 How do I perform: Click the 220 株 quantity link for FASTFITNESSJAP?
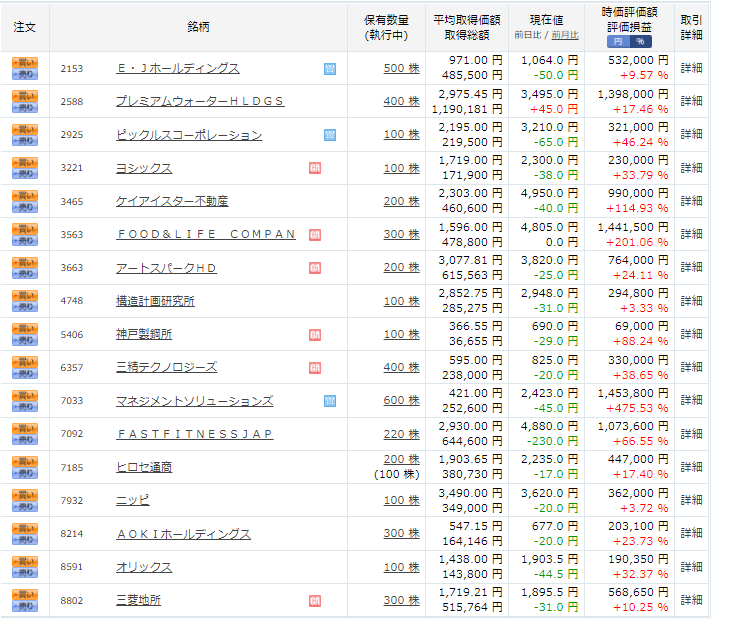(401, 434)
